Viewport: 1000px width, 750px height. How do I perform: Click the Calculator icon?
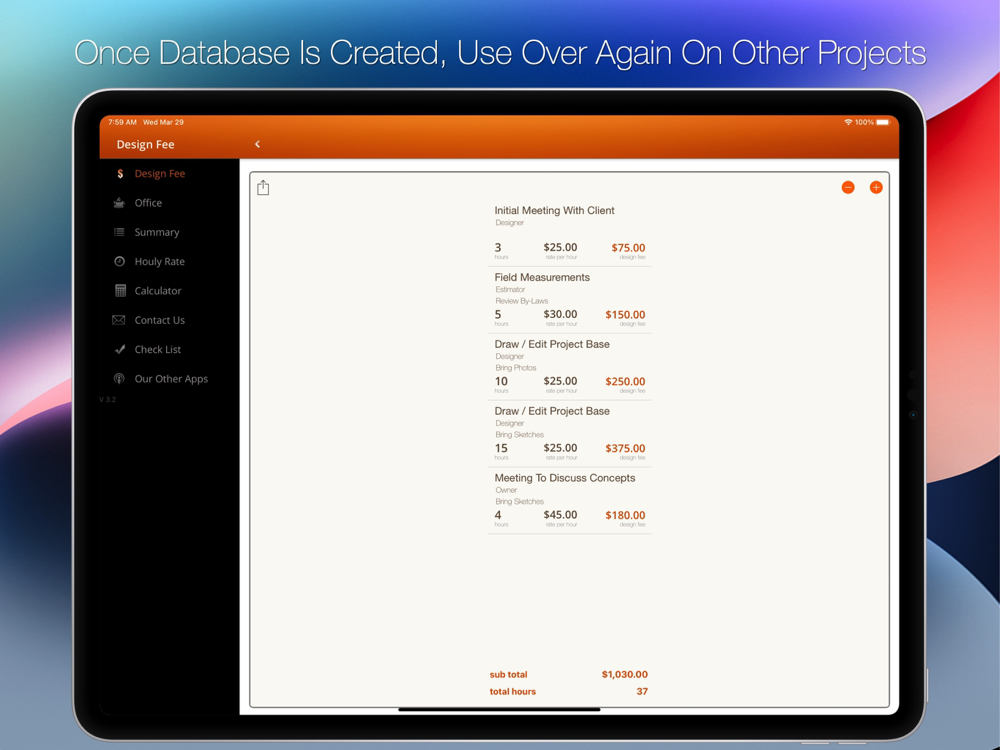tap(120, 291)
